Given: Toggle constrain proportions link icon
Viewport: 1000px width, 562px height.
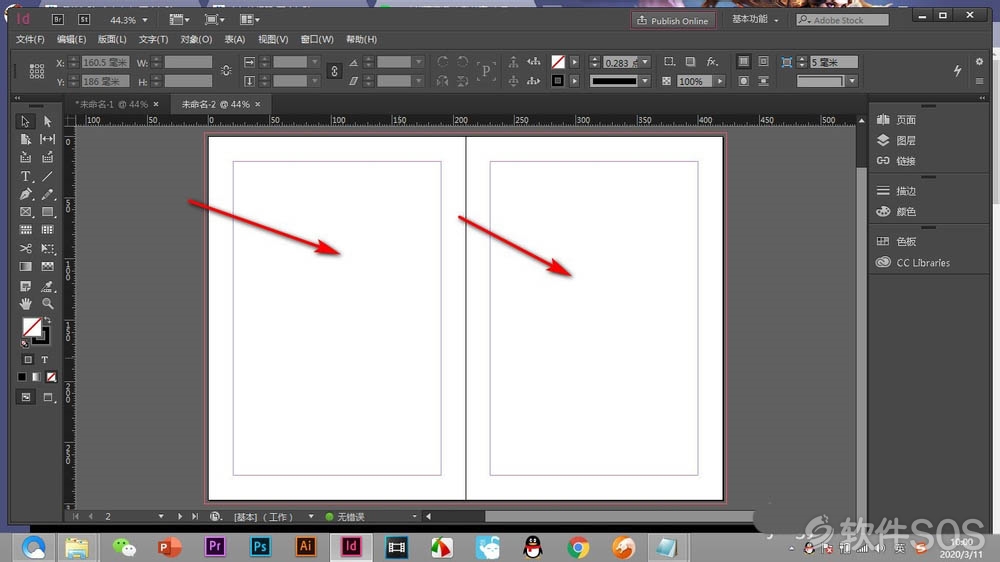Looking at the screenshot, I should click(226, 71).
